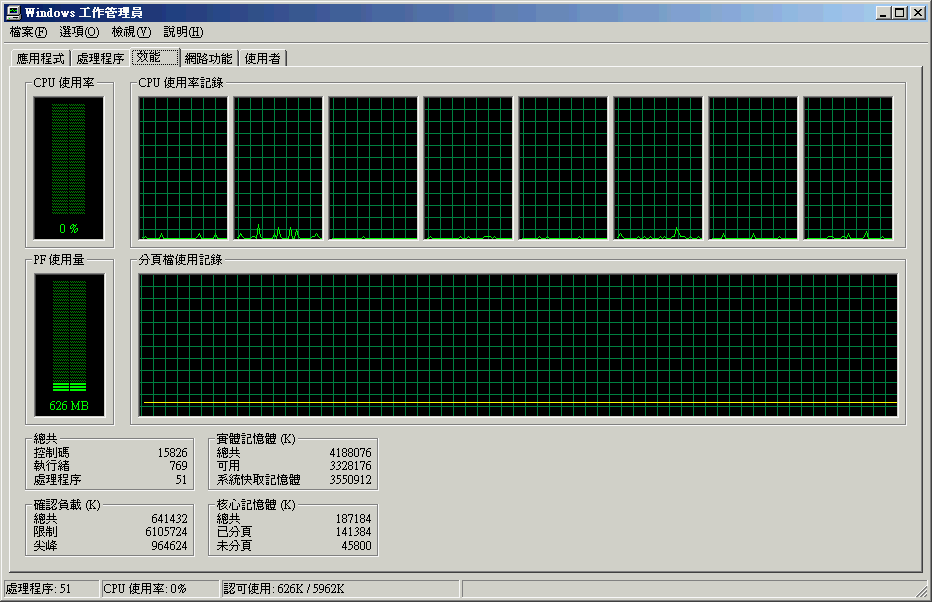The height and width of the screenshot is (602, 932).
Task: Click the 處理程序 value 51 under 總共
Action: coord(181,480)
